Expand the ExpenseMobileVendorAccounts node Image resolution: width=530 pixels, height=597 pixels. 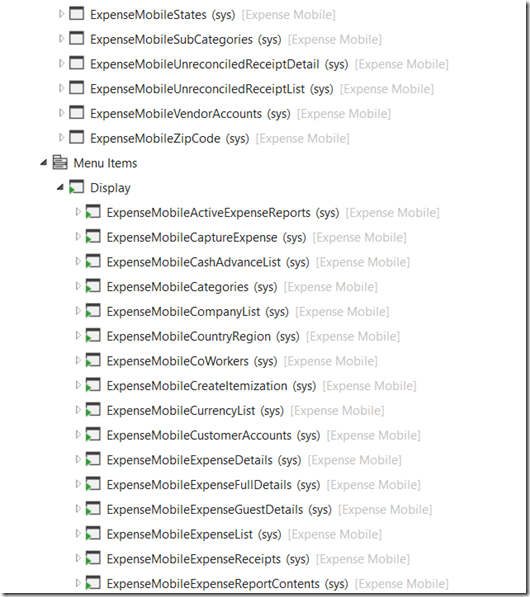[x=61, y=113]
